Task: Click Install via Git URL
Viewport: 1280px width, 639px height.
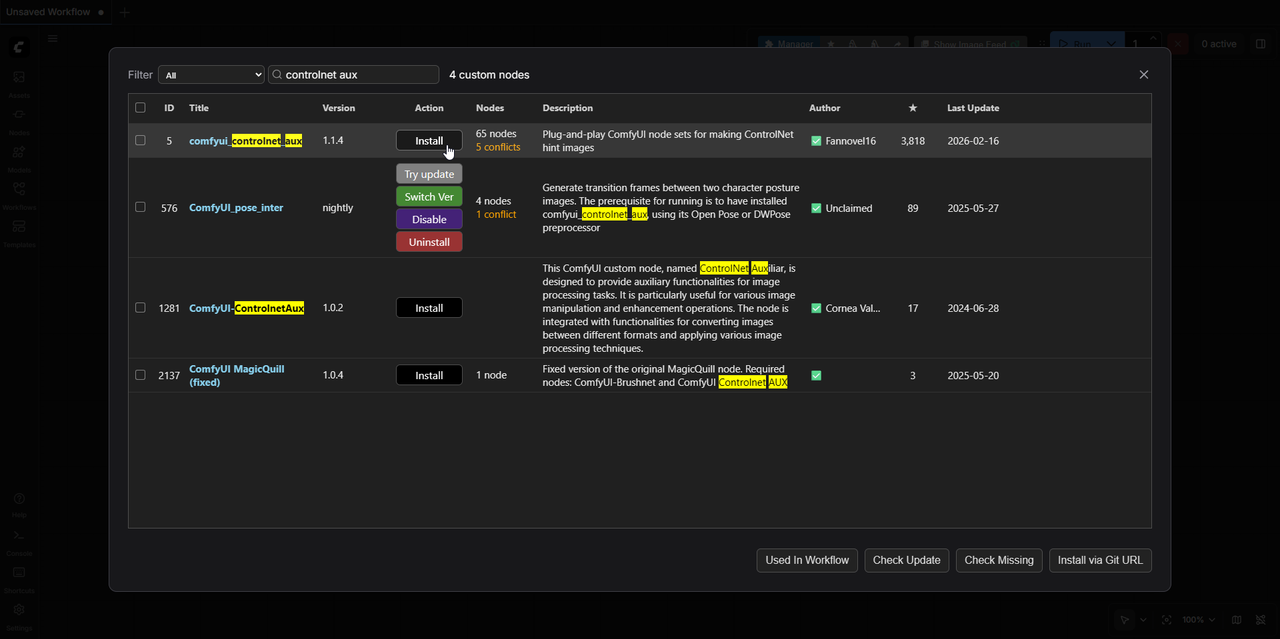Action: 1100,560
